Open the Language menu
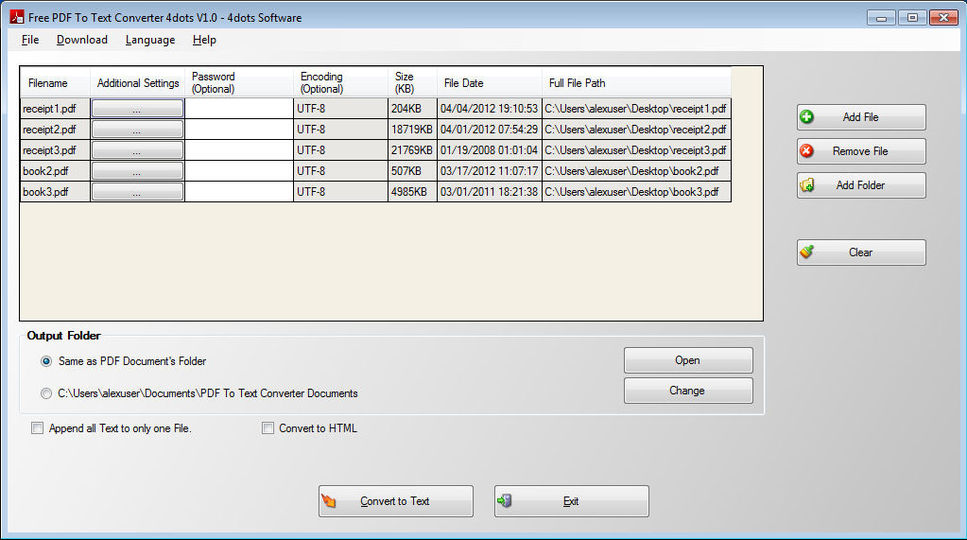967x540 pixels. (150, 40)
